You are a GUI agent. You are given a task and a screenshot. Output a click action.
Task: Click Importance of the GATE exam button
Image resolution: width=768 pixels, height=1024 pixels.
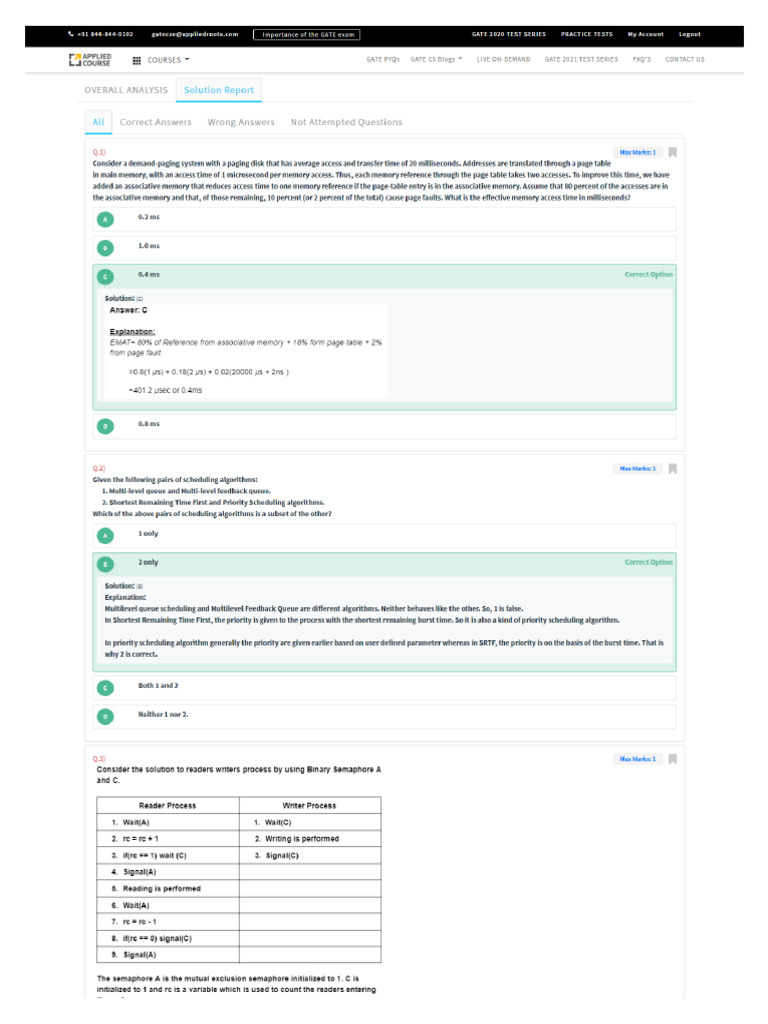(x=307, y=35)
